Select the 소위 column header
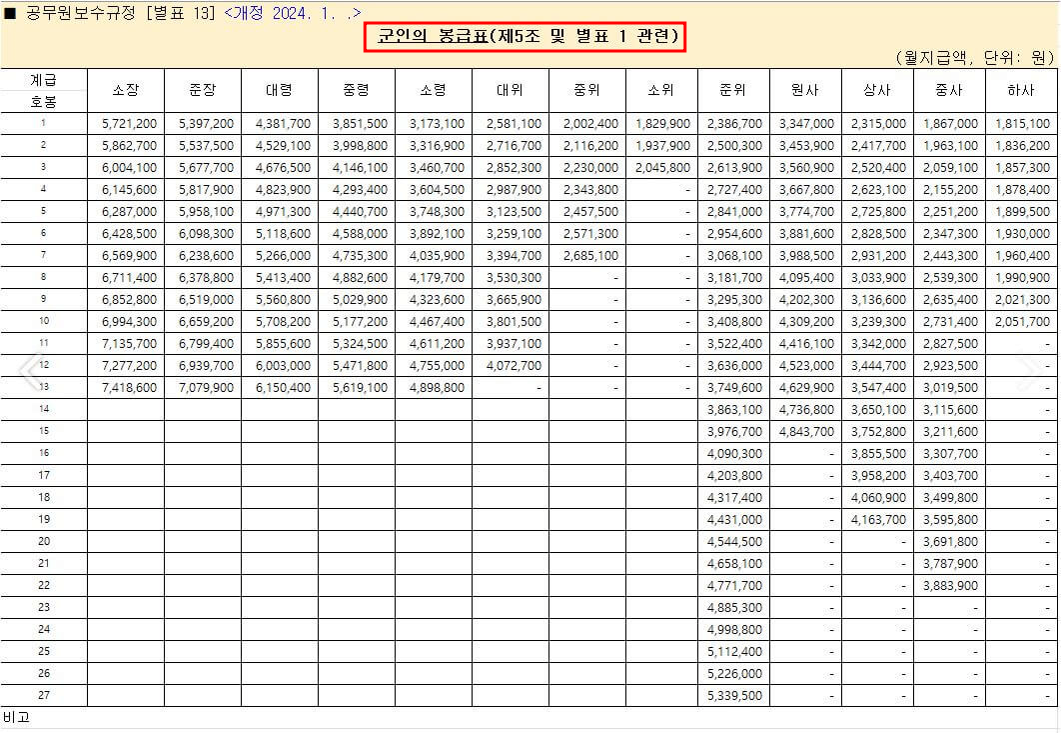 661,90
